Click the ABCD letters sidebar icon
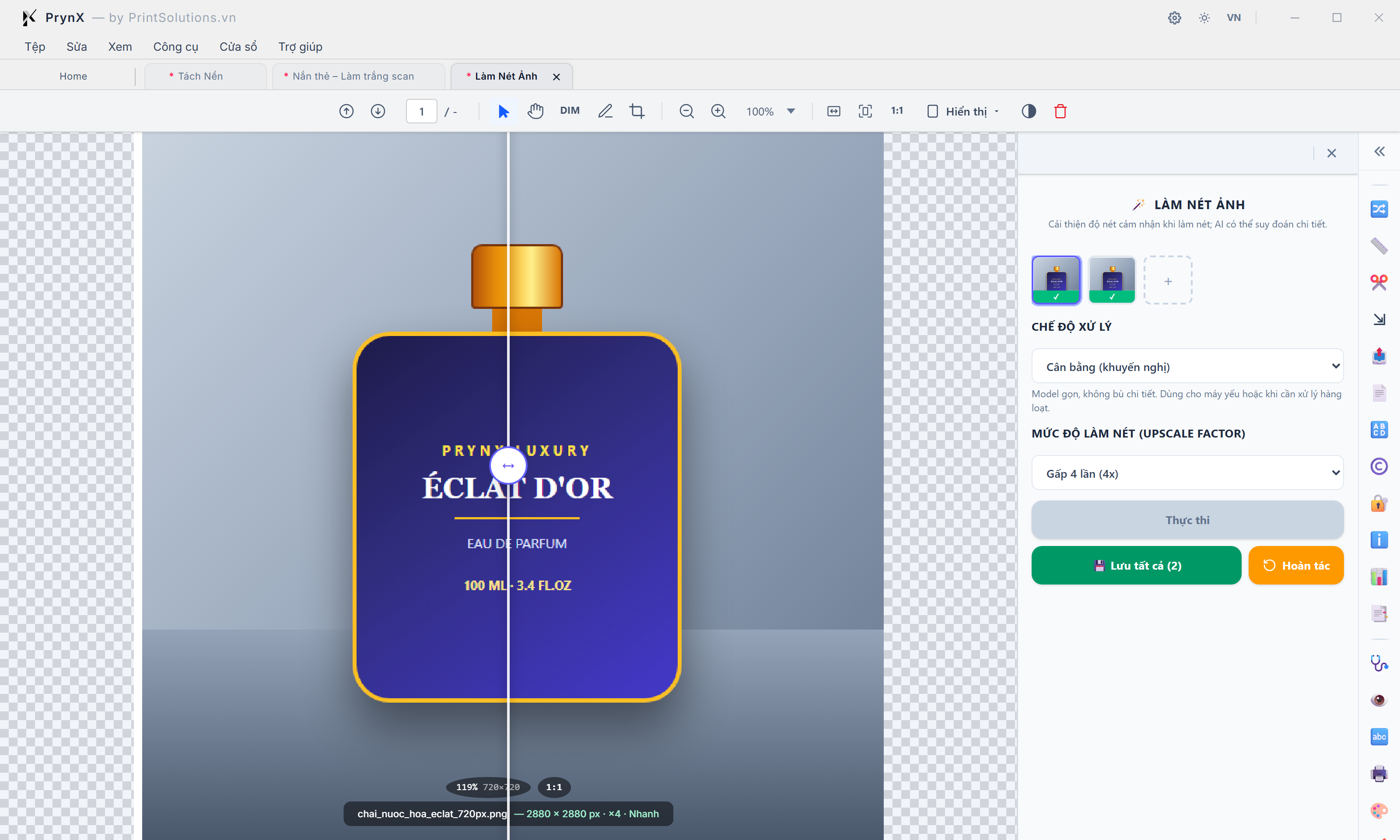Image resolution: width=1400 pixels, height=840 pixels. tap(1379, 430)
